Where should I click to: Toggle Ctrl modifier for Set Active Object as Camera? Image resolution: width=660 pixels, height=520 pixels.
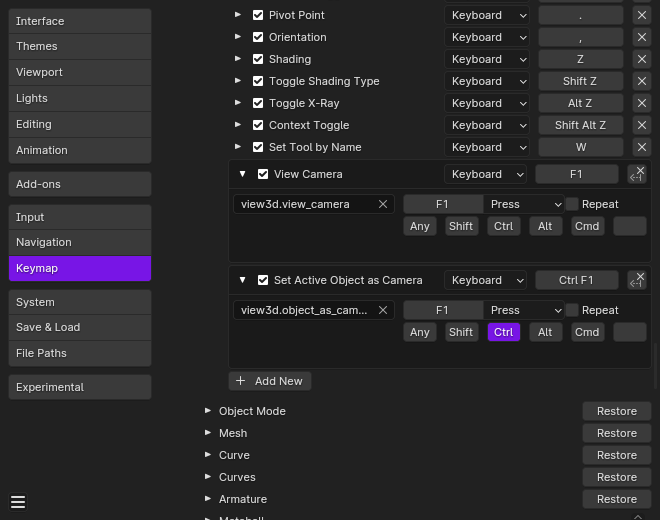click(504, 332)
